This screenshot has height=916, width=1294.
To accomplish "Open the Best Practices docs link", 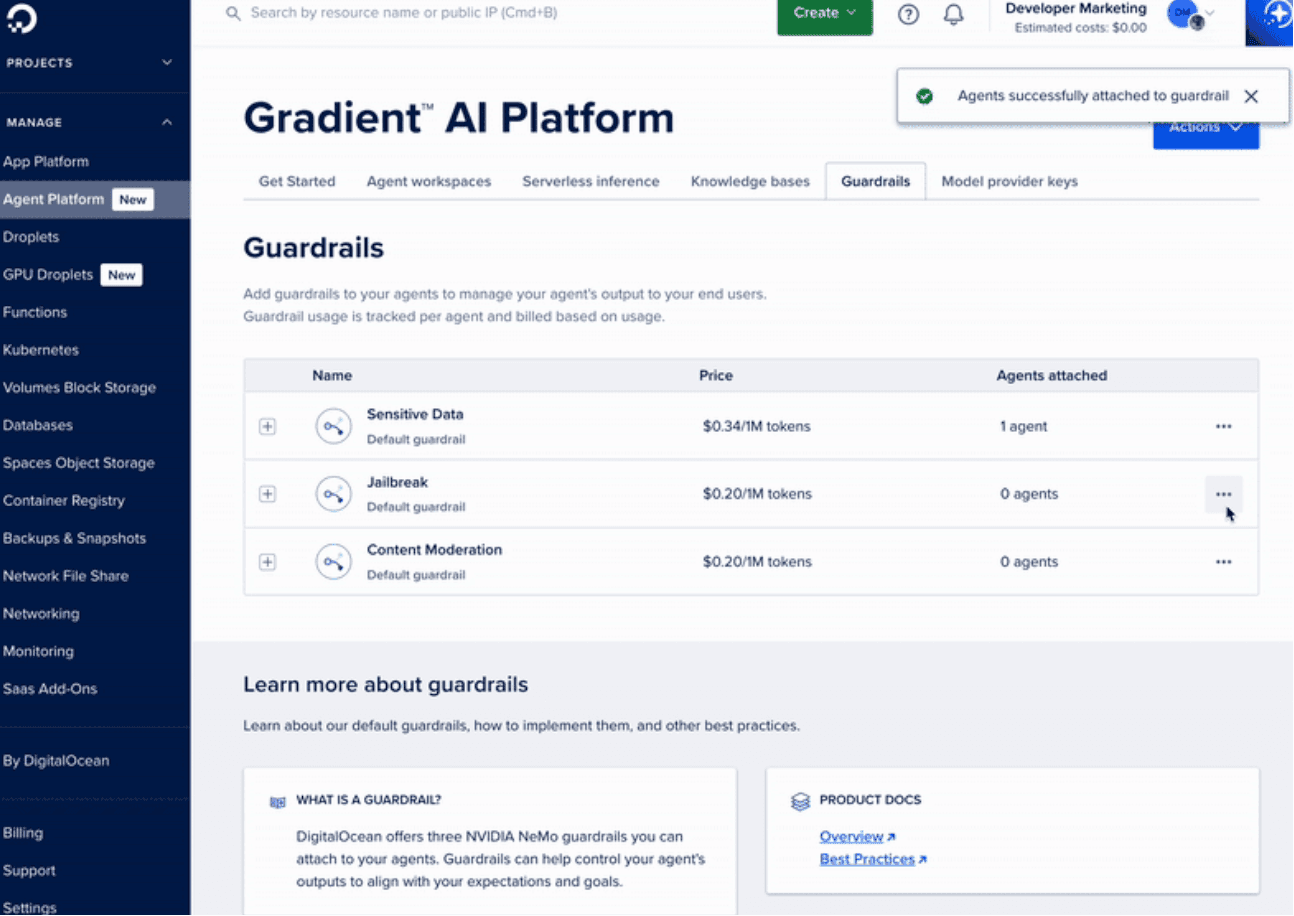I will [x=867, y=859].
